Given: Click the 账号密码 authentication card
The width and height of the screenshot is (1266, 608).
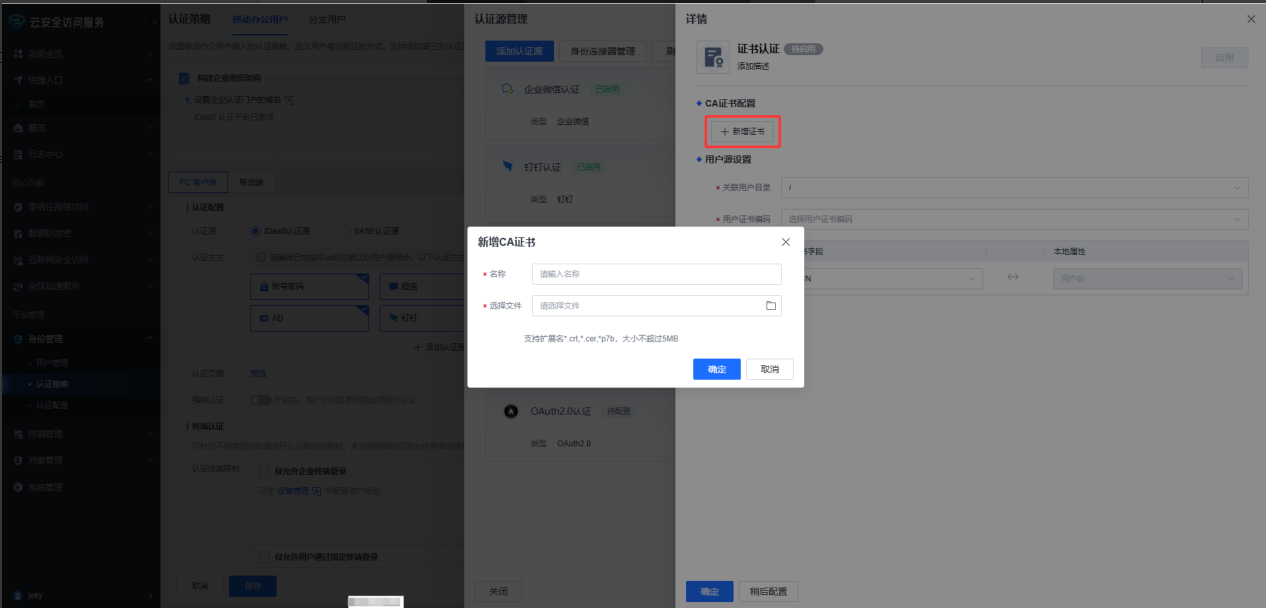Looking at the screenshot, I should pos(309,287).
